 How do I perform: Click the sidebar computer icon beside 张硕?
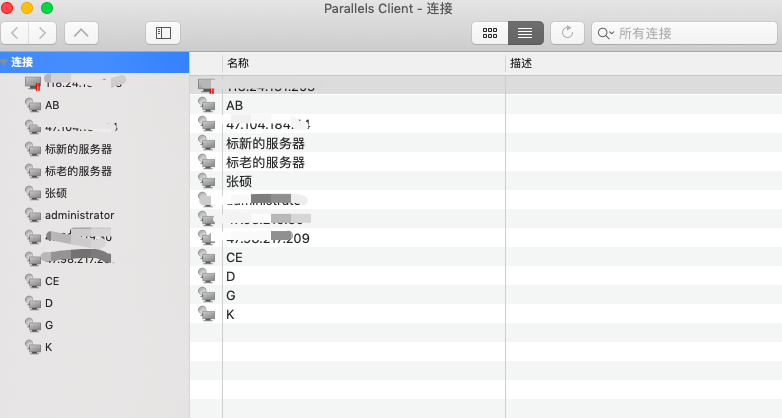(33, 193)
